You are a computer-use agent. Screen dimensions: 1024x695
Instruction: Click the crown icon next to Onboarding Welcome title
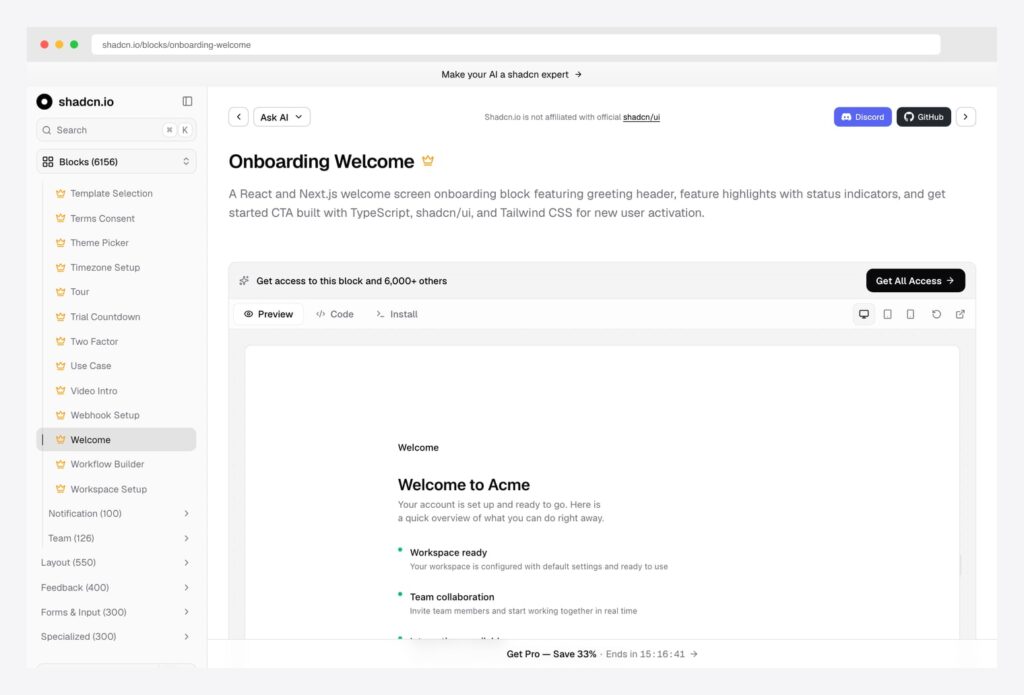(x=428, y=160)
